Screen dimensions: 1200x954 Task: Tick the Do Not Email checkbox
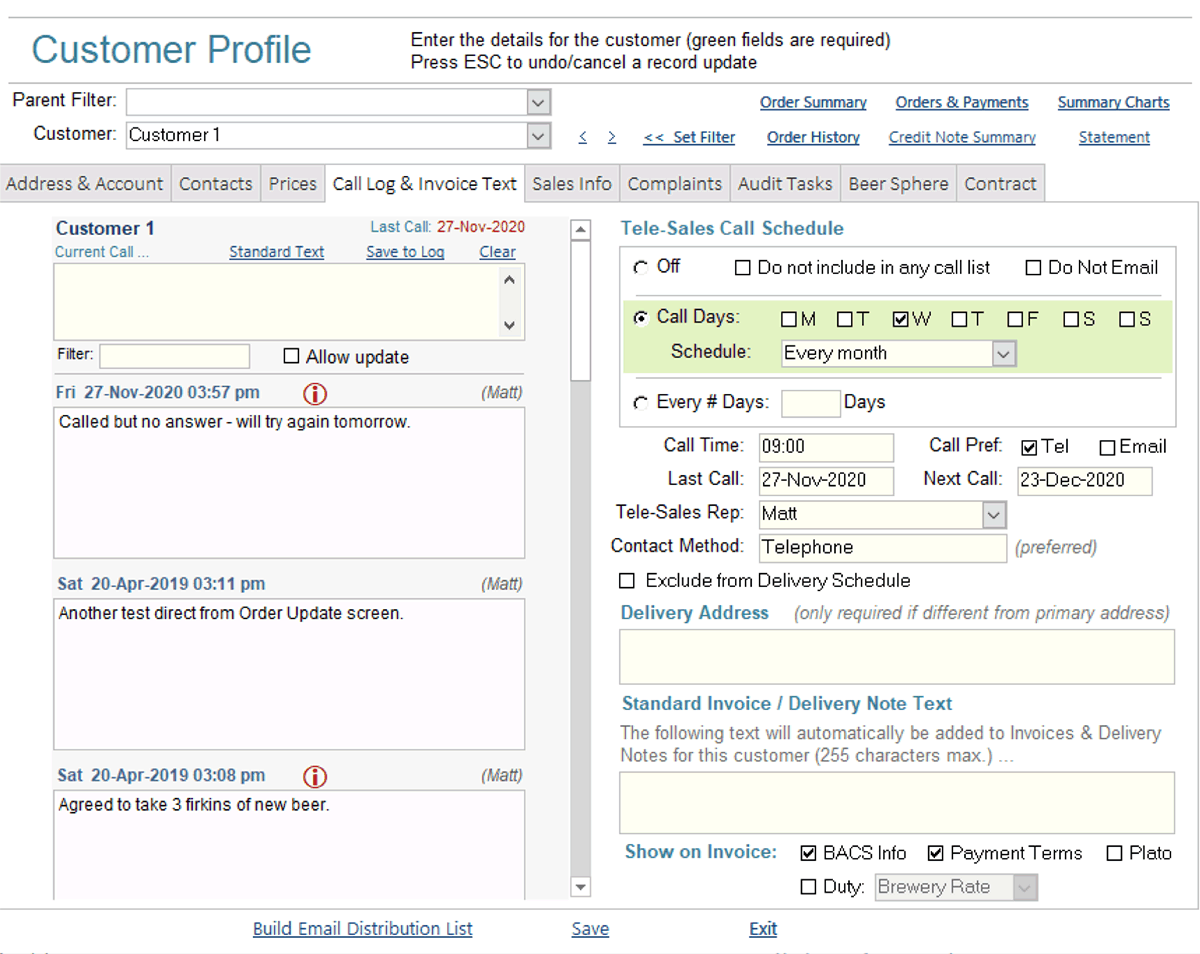click(1034, 268)
